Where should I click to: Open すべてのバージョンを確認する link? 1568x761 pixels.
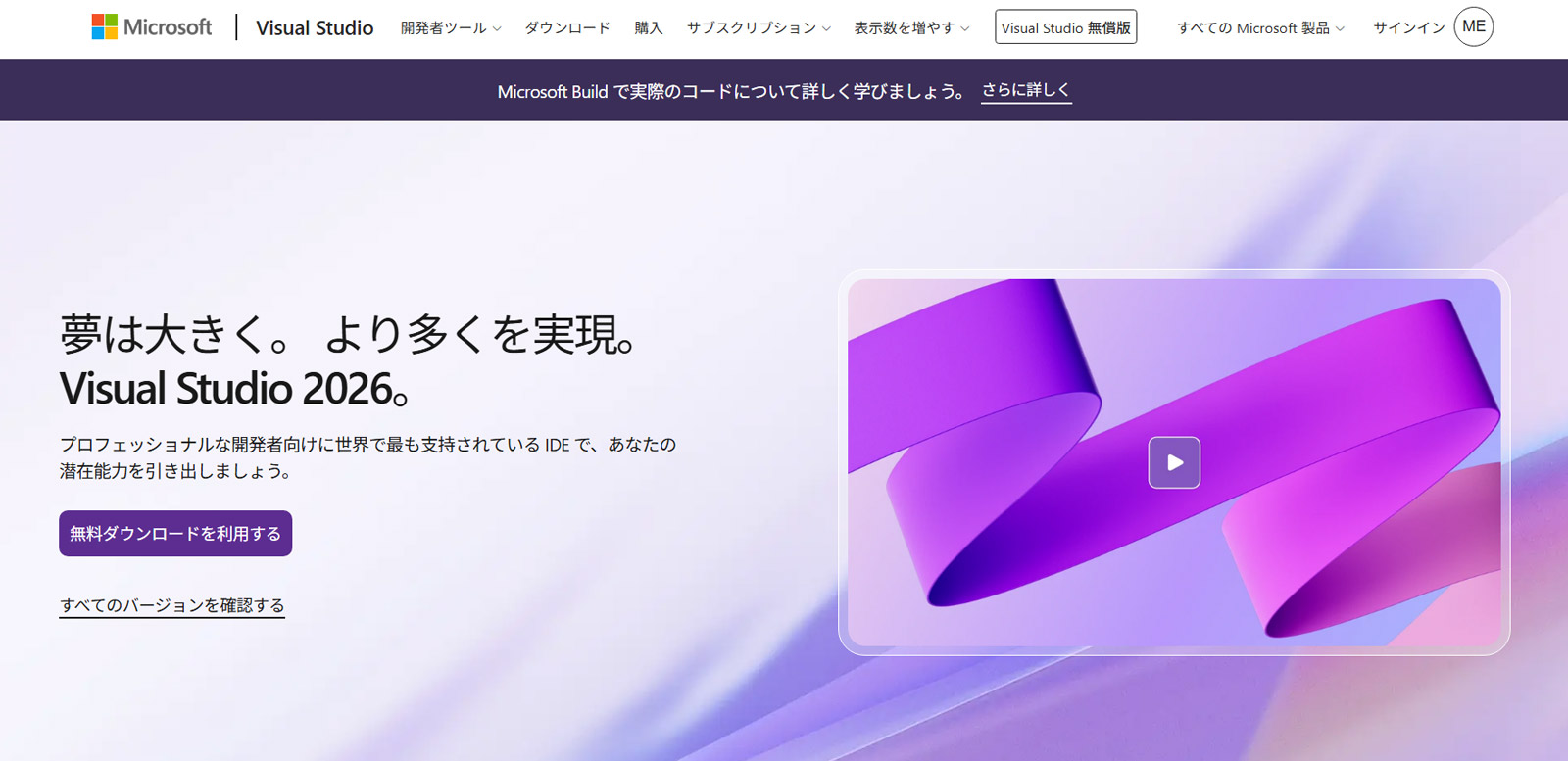(172, 605)
